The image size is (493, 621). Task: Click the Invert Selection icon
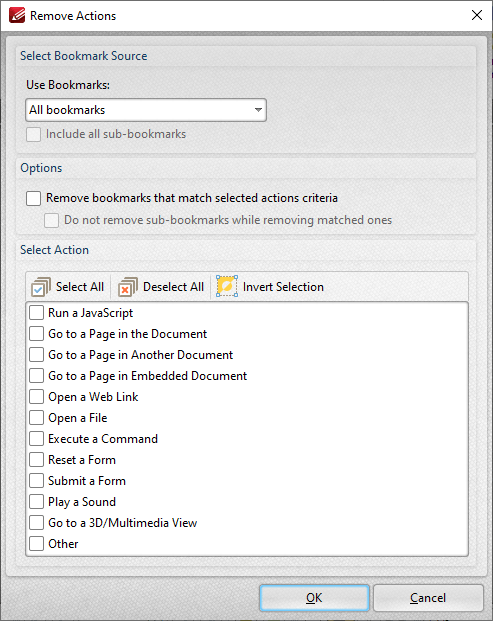[227, 286]
